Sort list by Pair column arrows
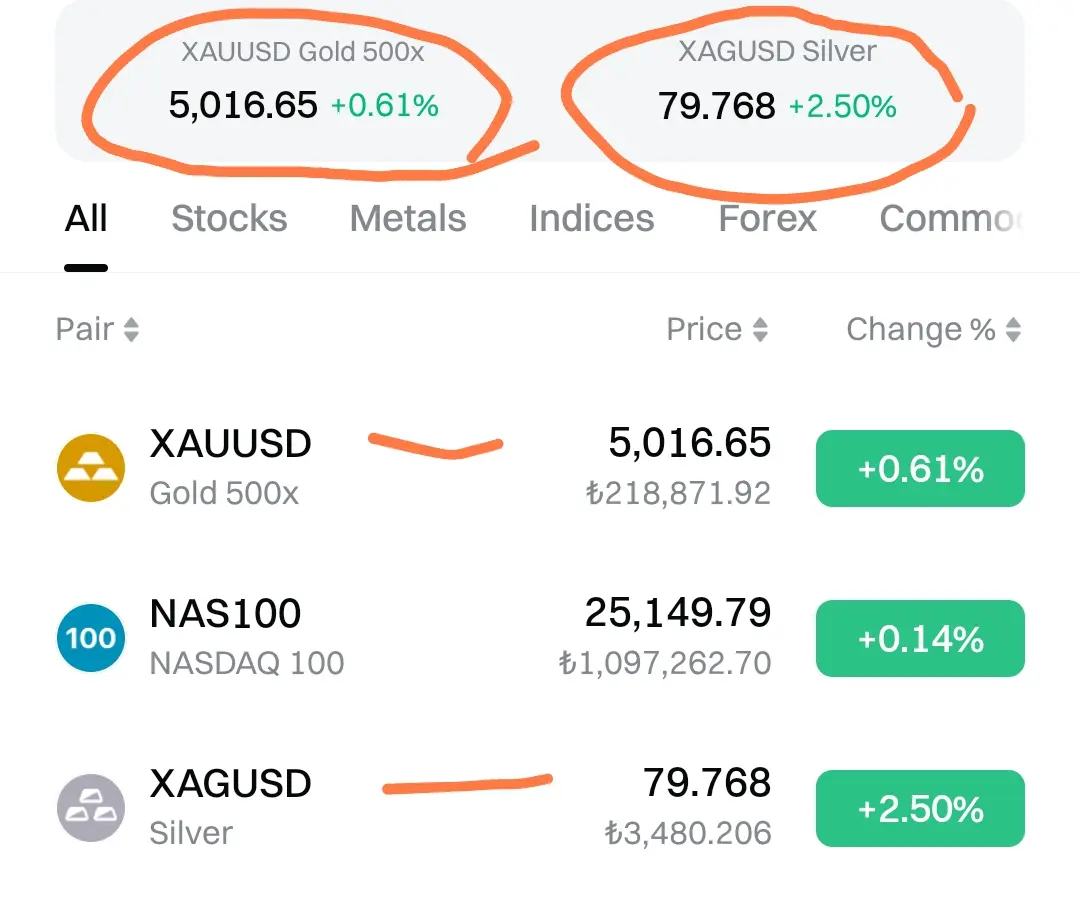 pyautogui.click(x=130, y=330)
